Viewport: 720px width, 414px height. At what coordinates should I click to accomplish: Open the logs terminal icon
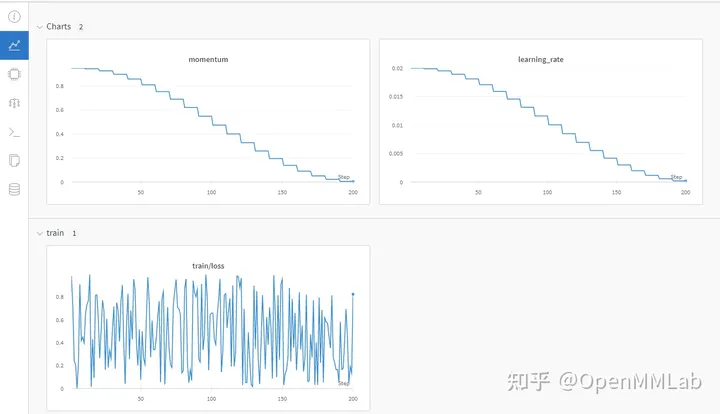14,132
